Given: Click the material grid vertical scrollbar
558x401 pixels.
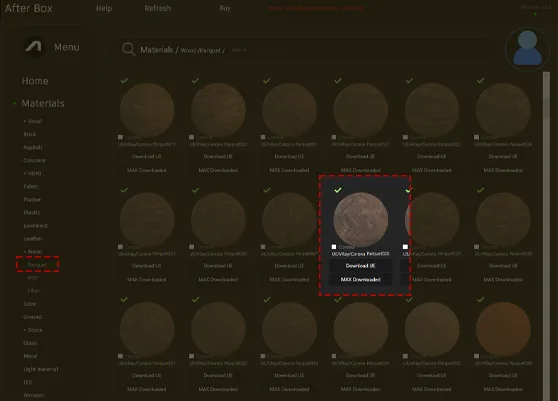Looking at the screenshot, I should [546, 235].
